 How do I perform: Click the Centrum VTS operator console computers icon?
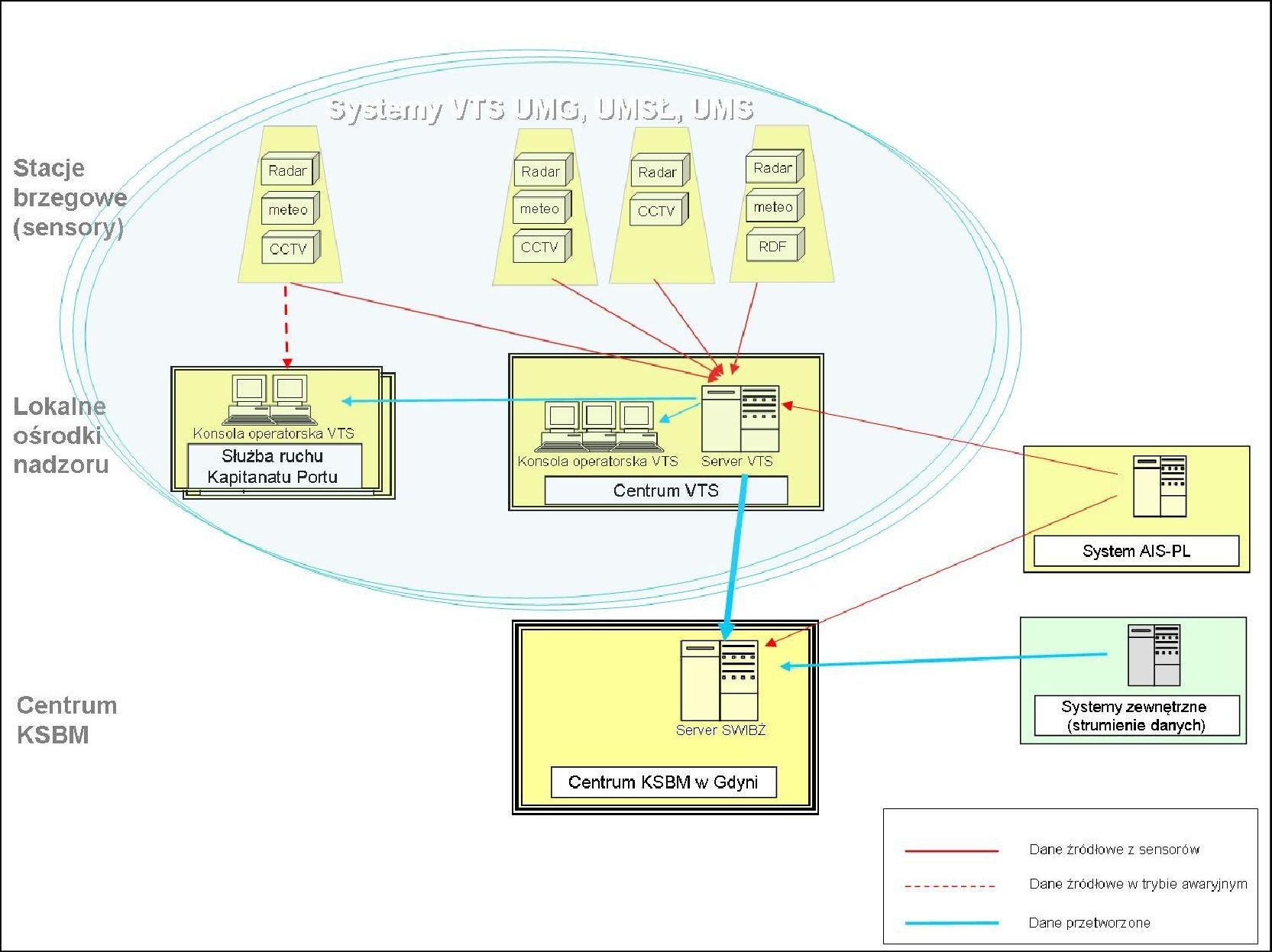pos(600,426)
